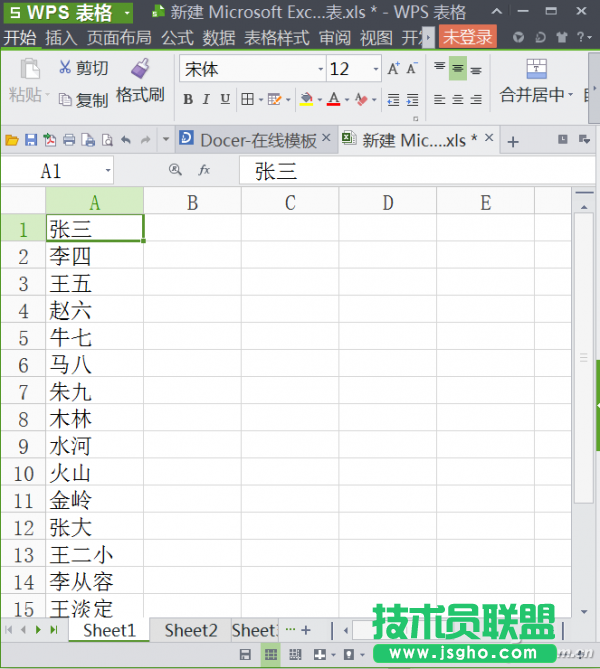600x669 pixels.
Task: Open the 插入 (Insert) ribbon tab
Action: click(x=61, y=38)
